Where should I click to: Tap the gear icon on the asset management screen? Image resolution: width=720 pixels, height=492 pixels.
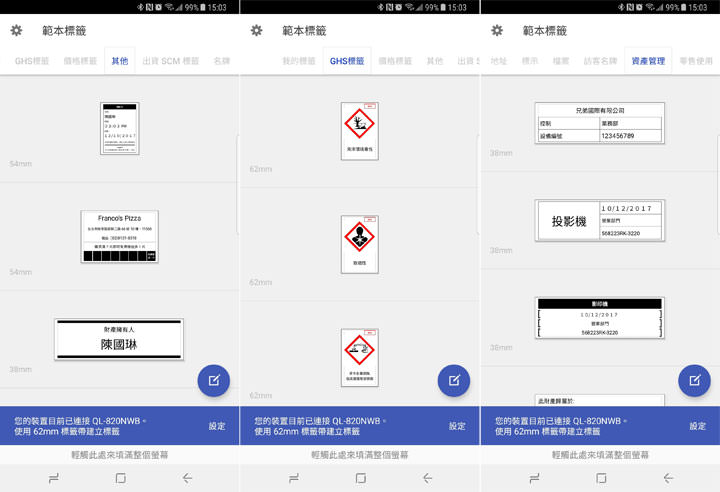pos(496,31)
